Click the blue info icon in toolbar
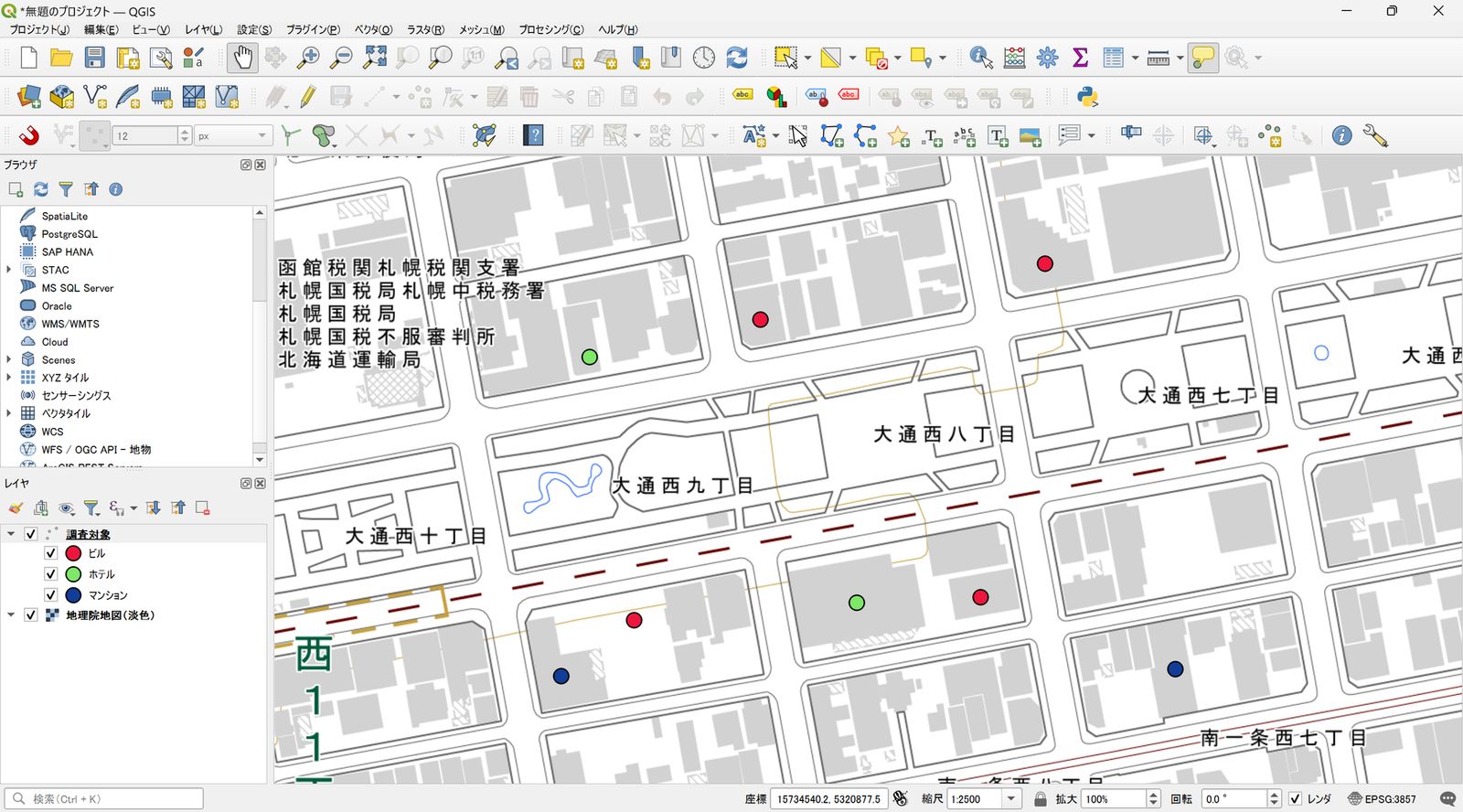 coord(1341,136)
